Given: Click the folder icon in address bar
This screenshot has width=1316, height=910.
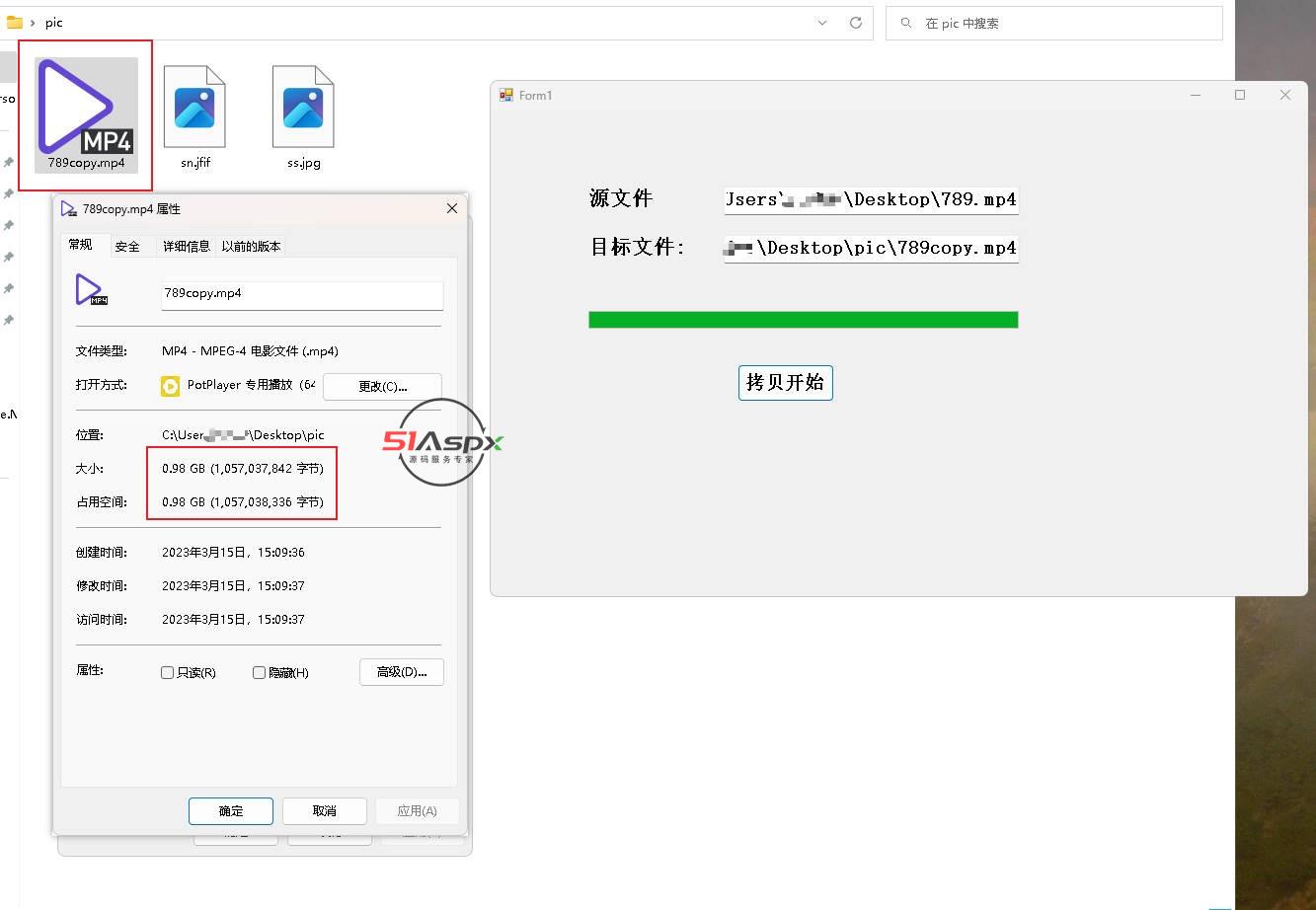Looking at the screenshot, I should (15, 22).
